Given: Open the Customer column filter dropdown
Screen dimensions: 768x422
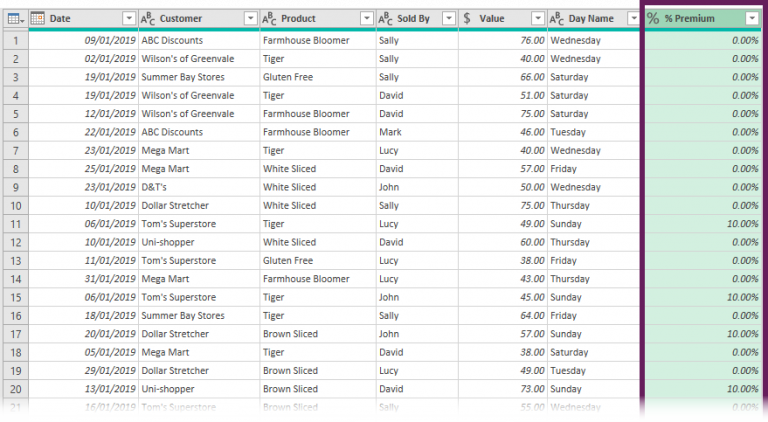Looking at the screenshot, I should coord(250,19).
